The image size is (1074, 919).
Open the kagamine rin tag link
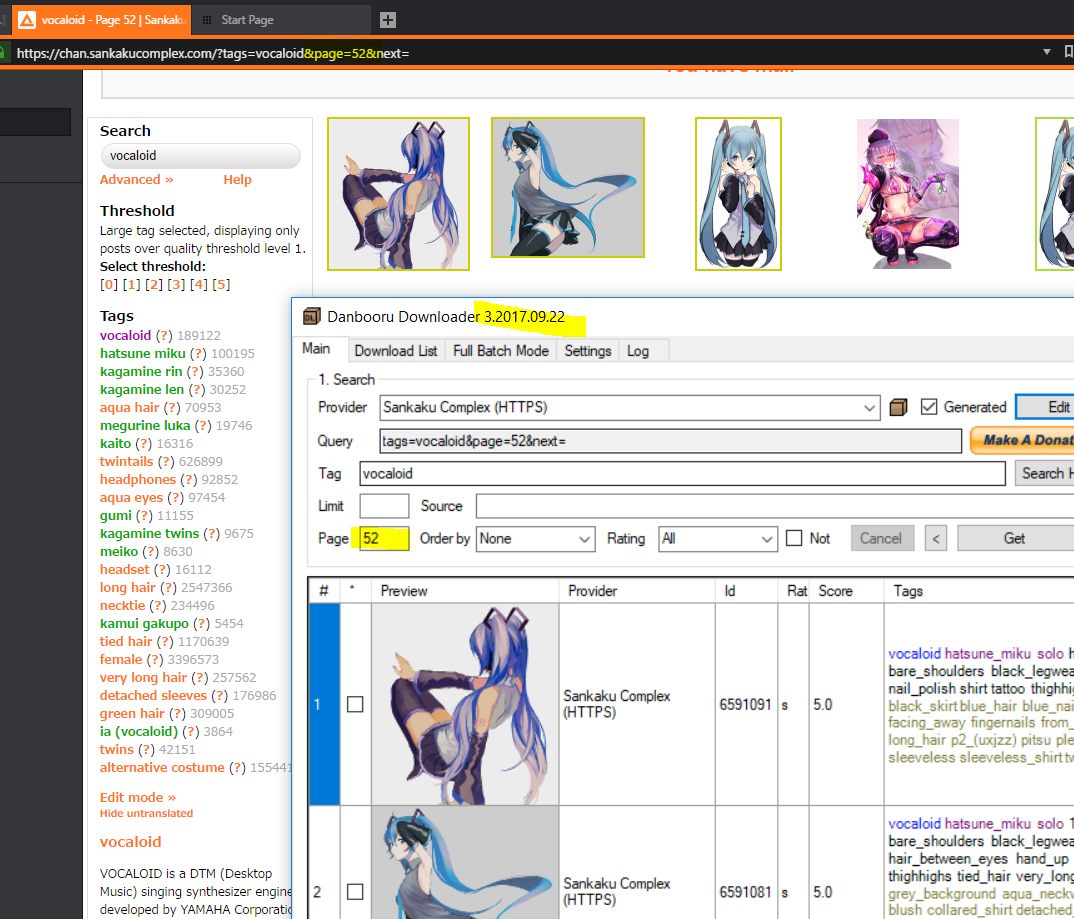point(141,371)
